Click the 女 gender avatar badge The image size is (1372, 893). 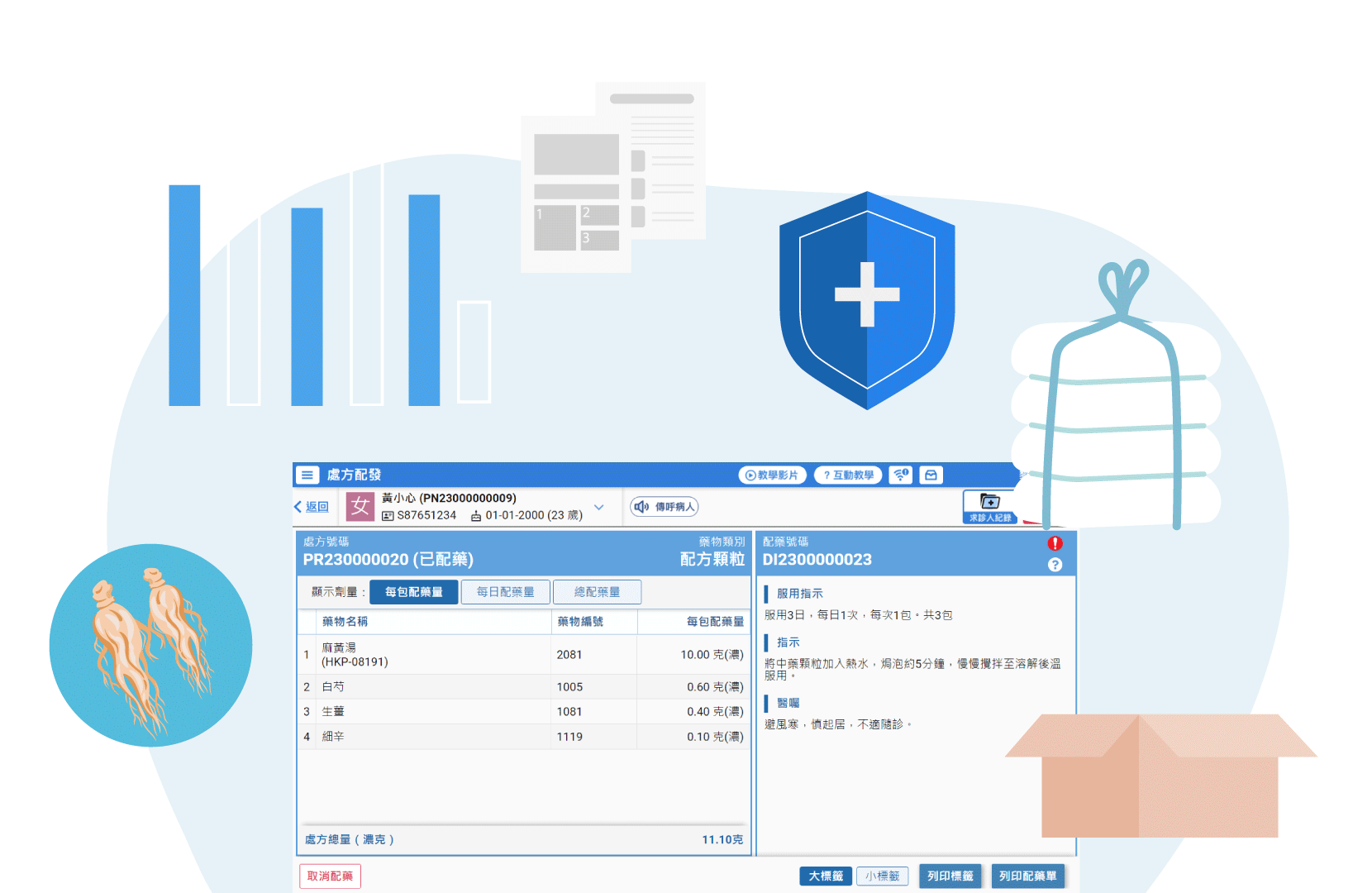click(x=360, y=506)
